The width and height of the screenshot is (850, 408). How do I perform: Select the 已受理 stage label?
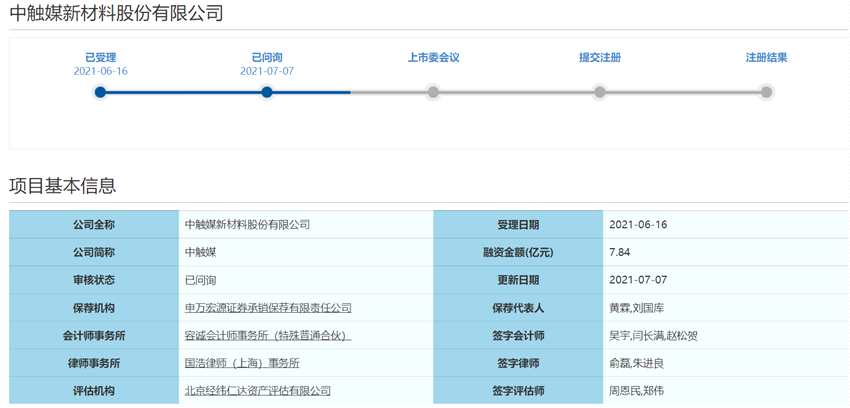pos(101,58)
